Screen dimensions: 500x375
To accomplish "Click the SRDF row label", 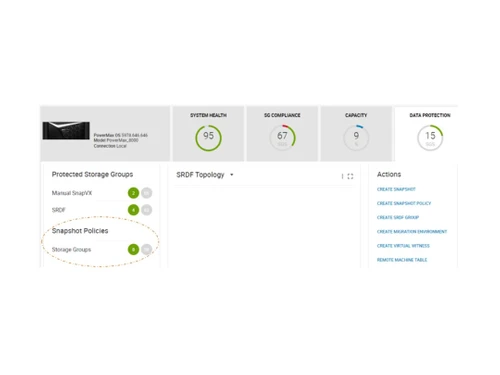I will pyautogui.click(x=59, y=210).
